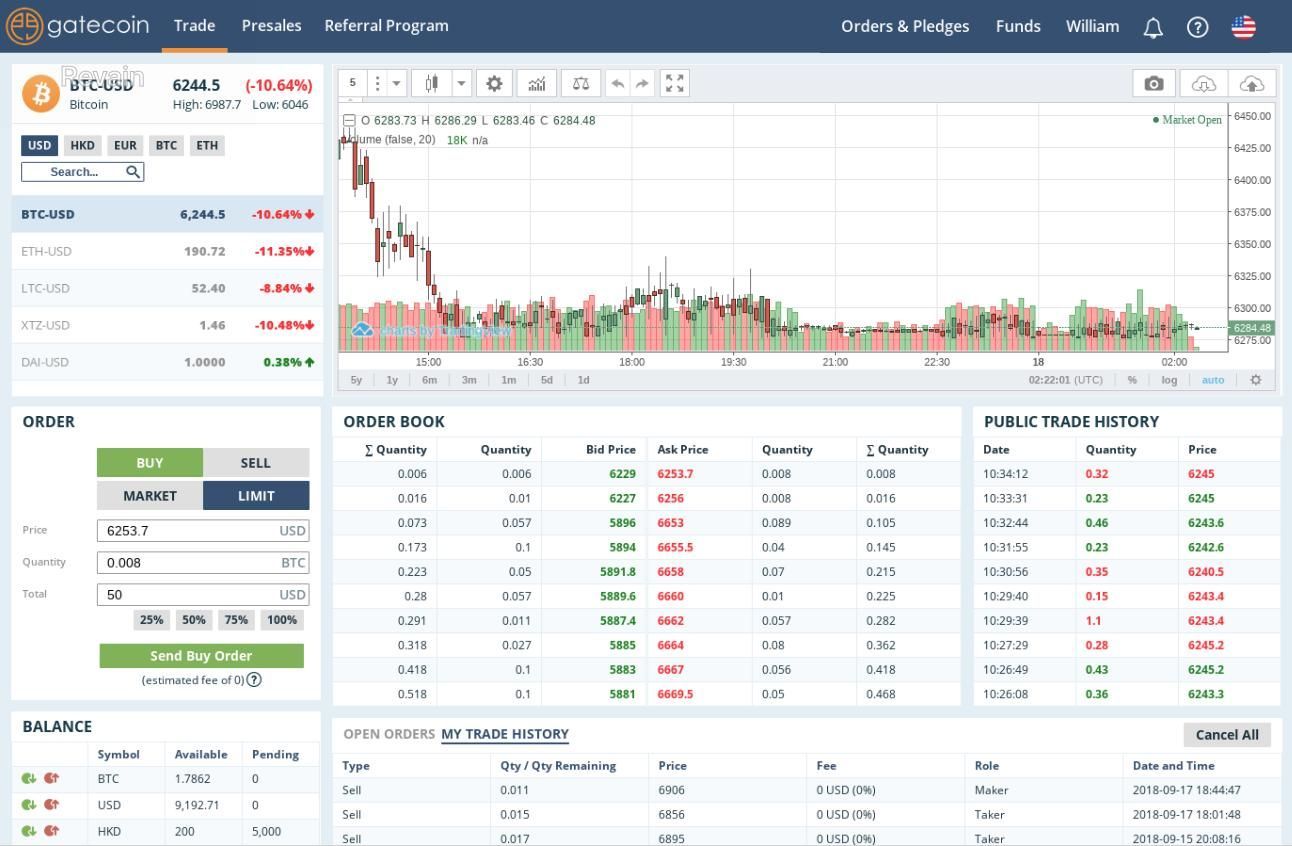Filter markets by ETH currency
Screen dimensions: 1292x846
pyautogui.click(x=207, y=146)
